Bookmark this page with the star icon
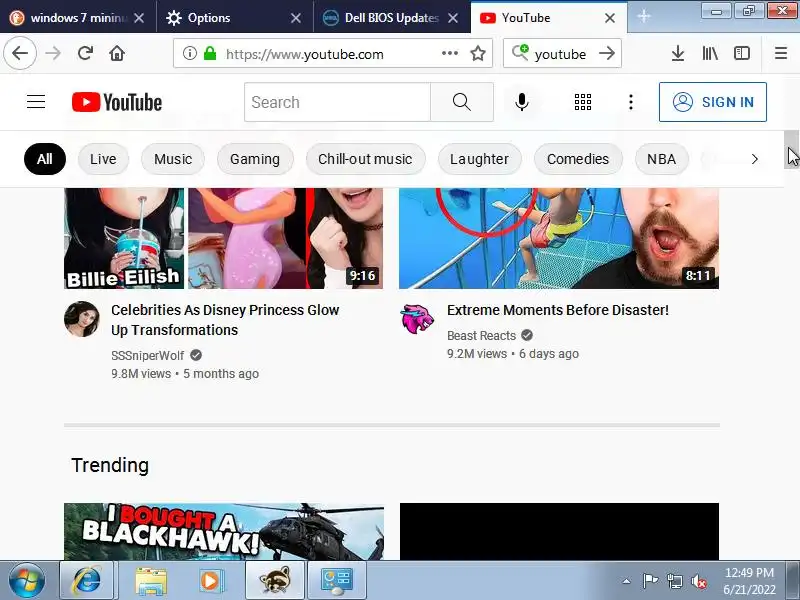Viewport: 800px width, 600px height. [478, 53]
